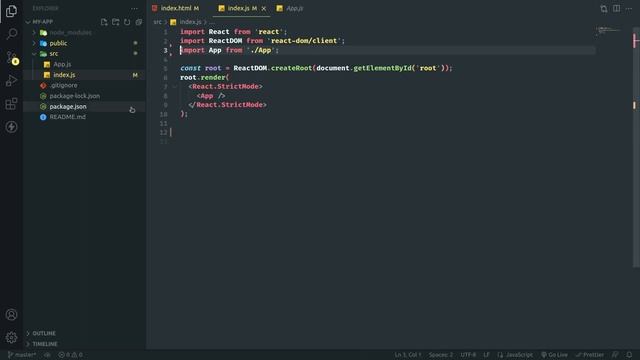
Task: Change file encoding via UTF-8
Action: [x=468, y=355]
